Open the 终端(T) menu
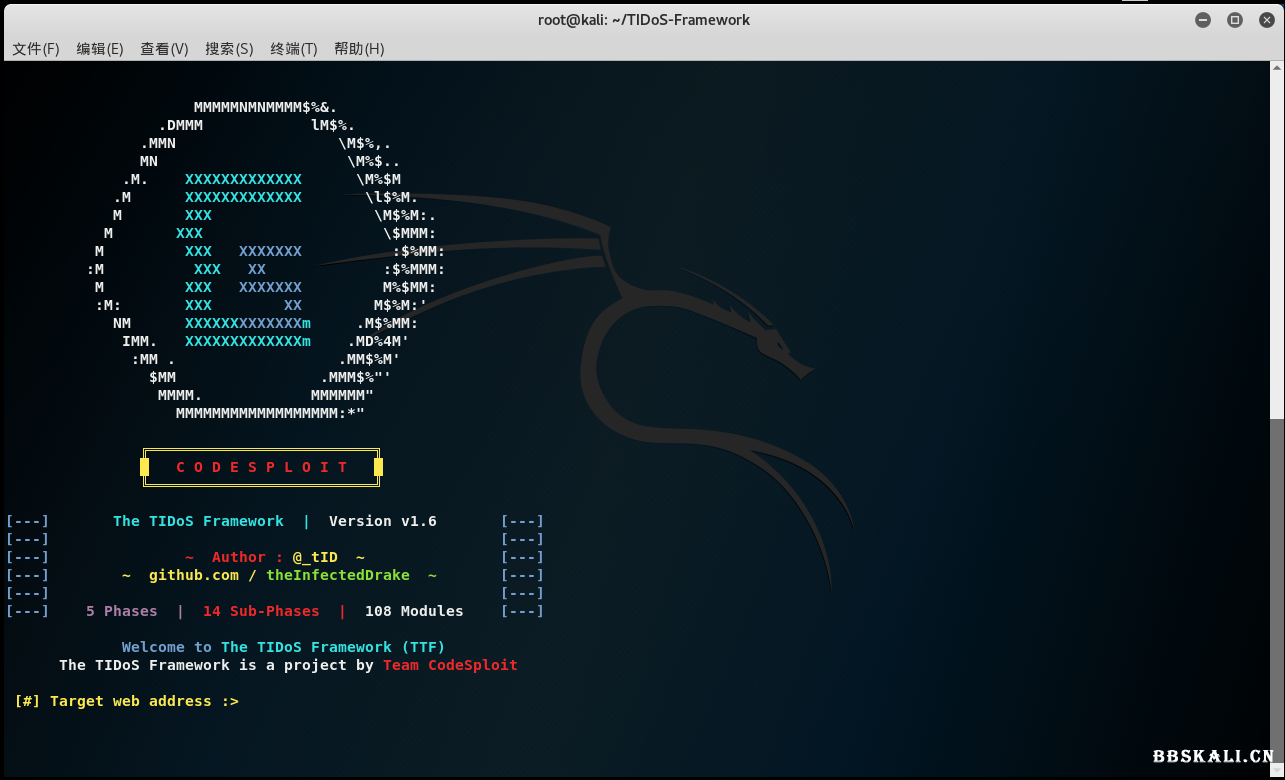Viewport: 1285px width, 780px height. [293, 48]
